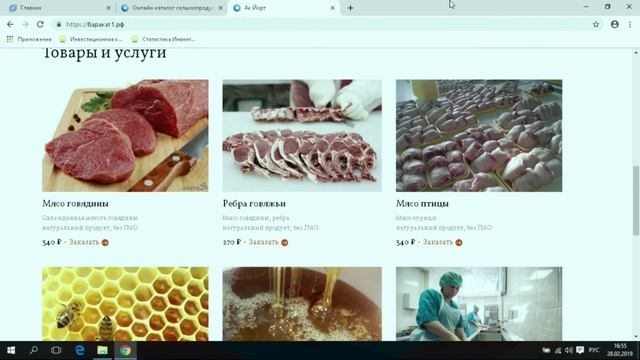This screenshot has height=360, width=640.
Task: Close the Главная tab
Action: tap(109, 8)
